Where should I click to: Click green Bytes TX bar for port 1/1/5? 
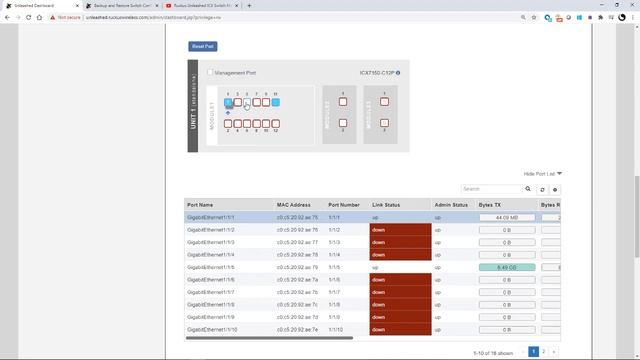(507, 267)
